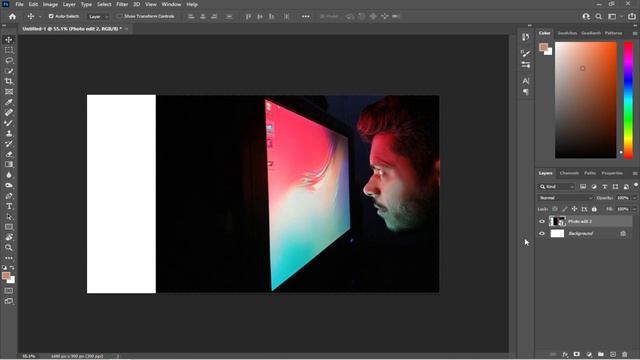Open the Normal blend mode dropdown
640x360 pixels.
pos(565,198)
